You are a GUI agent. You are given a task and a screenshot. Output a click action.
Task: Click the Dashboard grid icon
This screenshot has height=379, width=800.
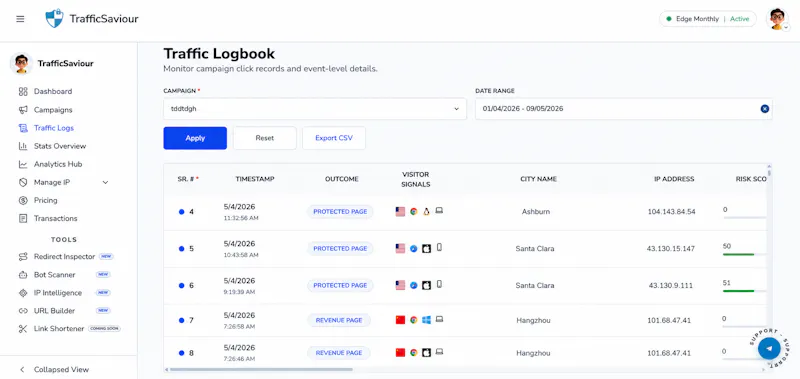(x=22, y=92)
